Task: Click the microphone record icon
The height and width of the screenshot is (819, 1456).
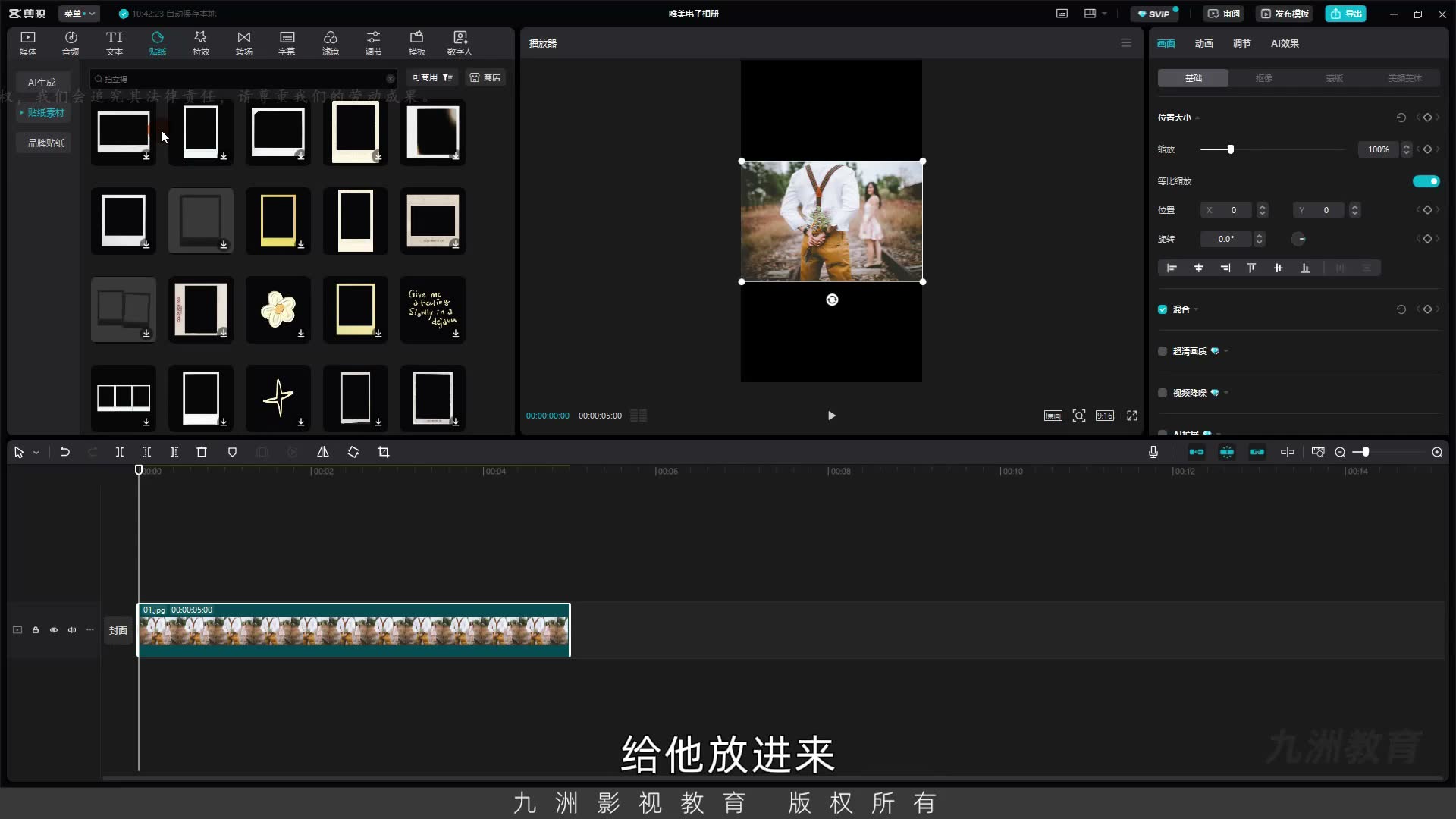Action: 1153,452
